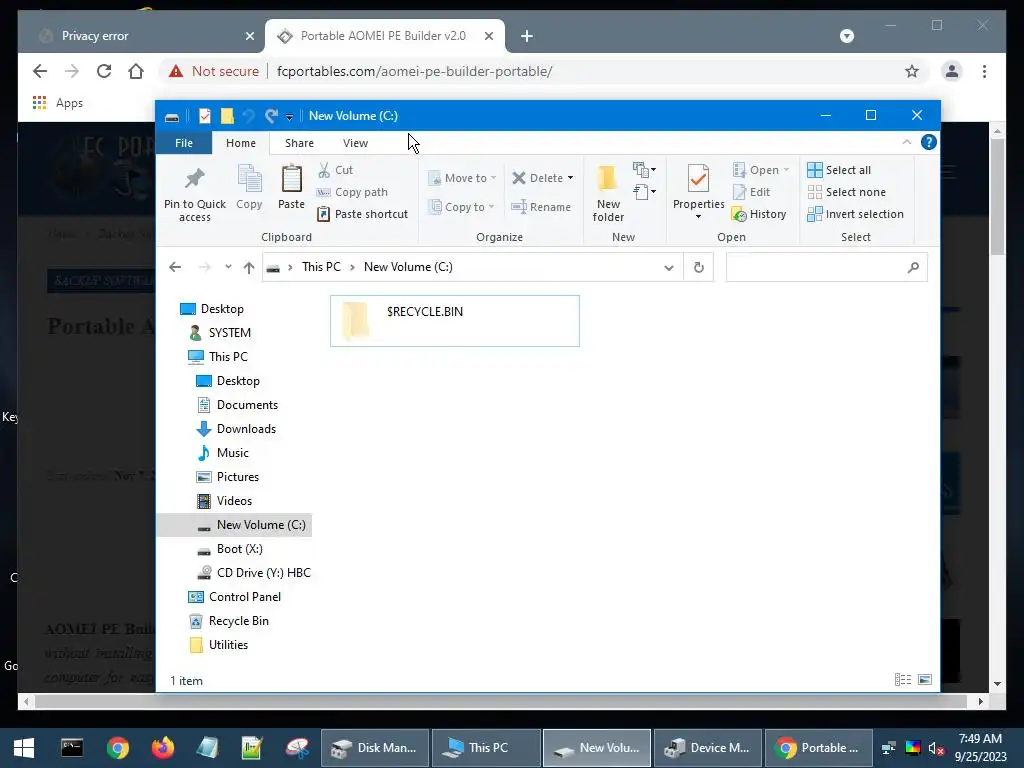Select the Cut command
1024x768 pixels.
coord(336,170)
